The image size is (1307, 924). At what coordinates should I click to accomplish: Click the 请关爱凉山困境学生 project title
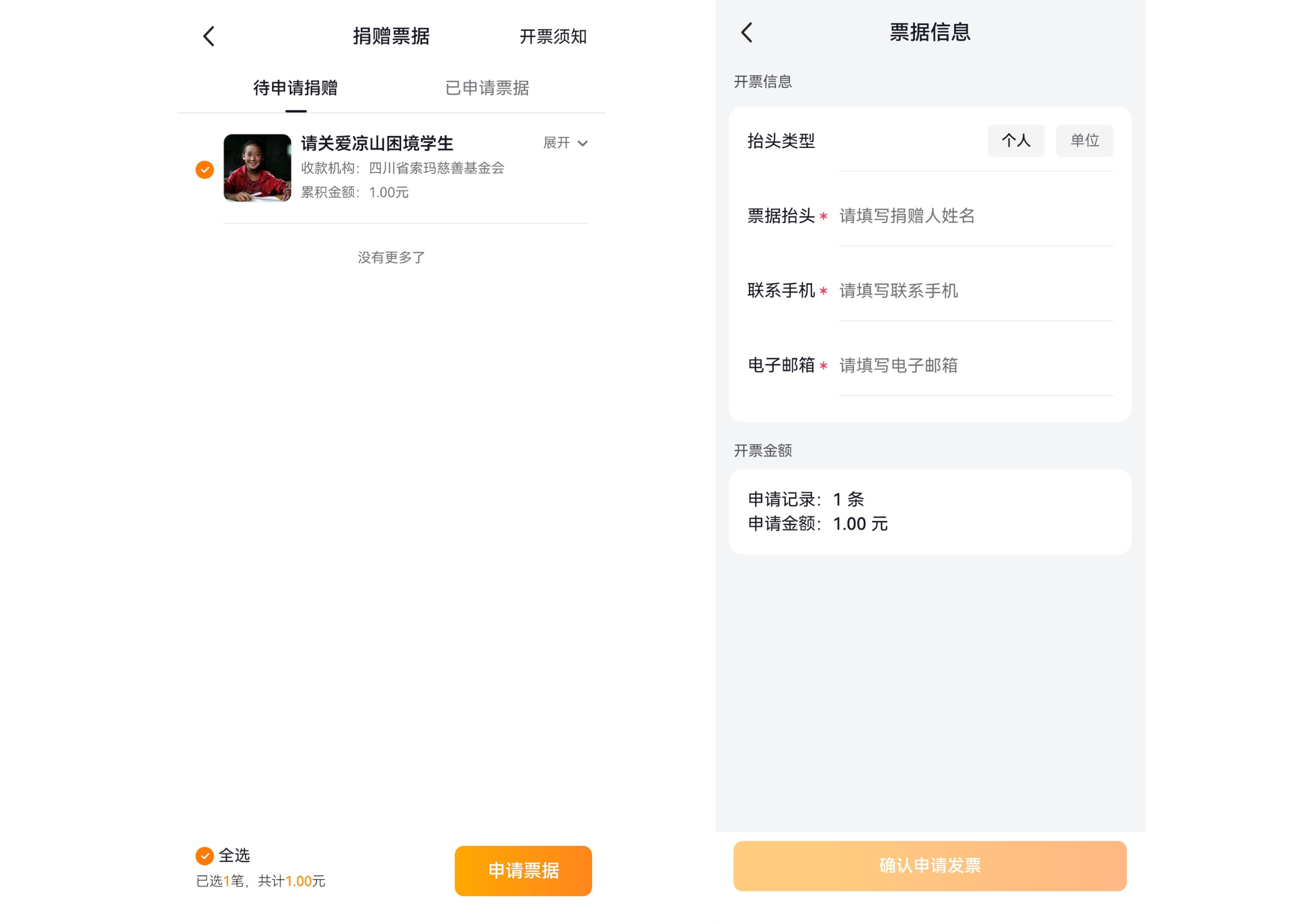tap(377, 143)
